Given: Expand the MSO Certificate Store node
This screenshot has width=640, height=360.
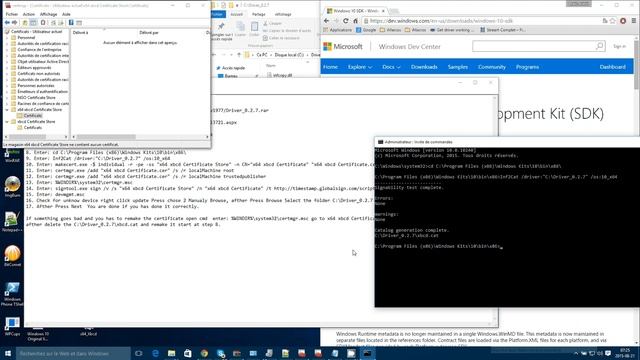Looking at the screenshot, I should 7,98.
